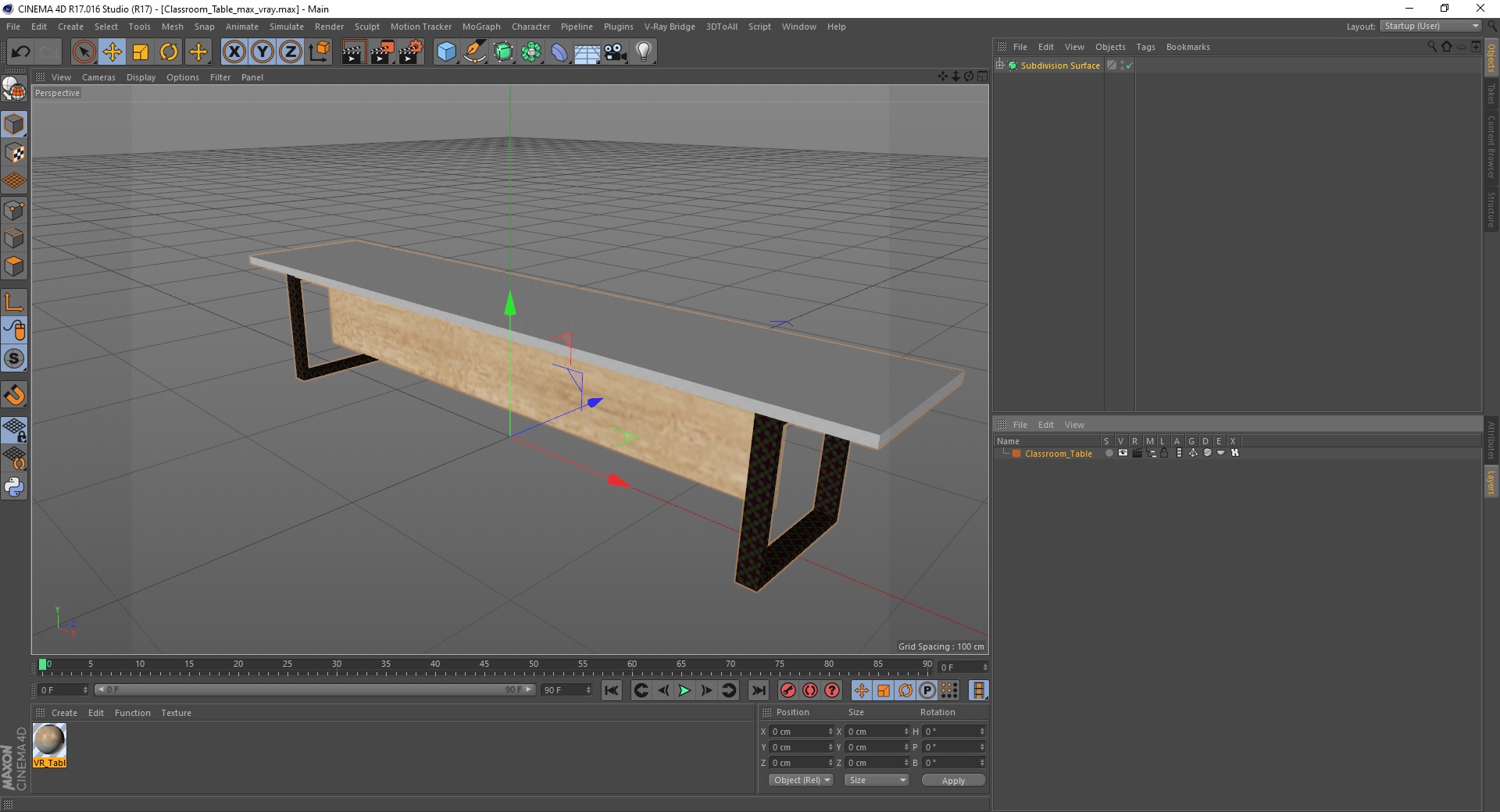Toggle the X axis lock

tap(234, 52)
